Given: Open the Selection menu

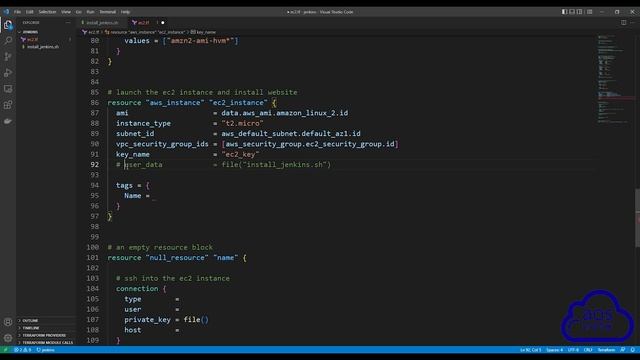Looking at the screenshot, I should (x=47, y=12).
